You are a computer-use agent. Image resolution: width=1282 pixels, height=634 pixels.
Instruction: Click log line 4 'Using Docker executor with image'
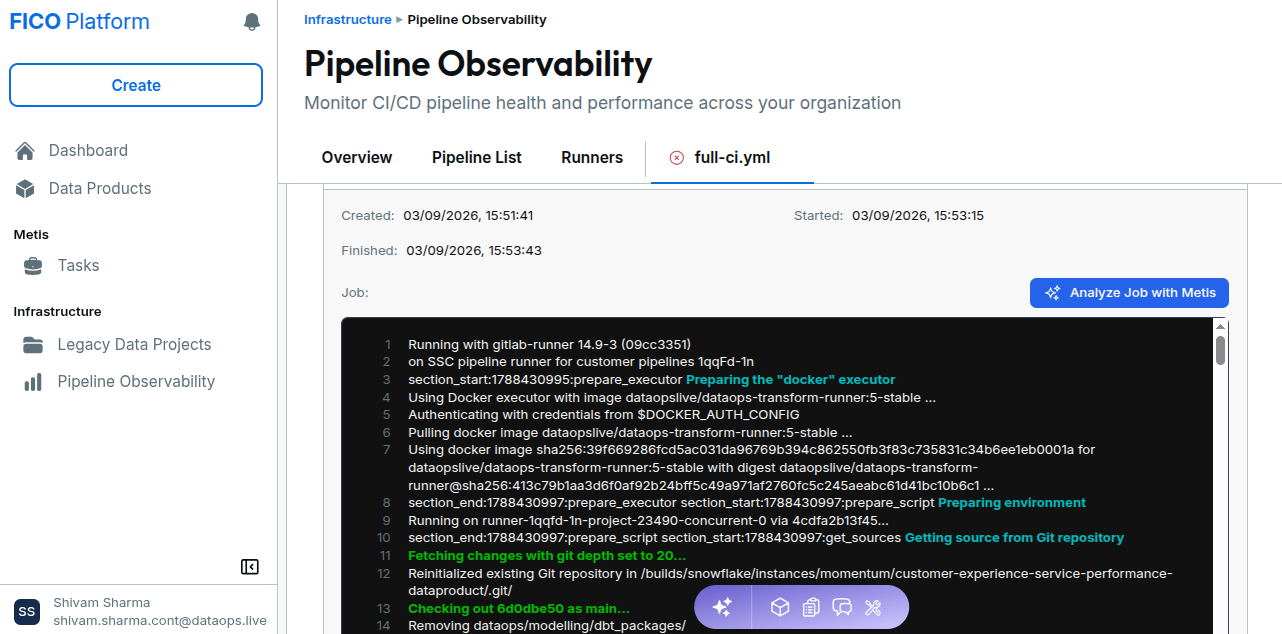click(672, 398)
